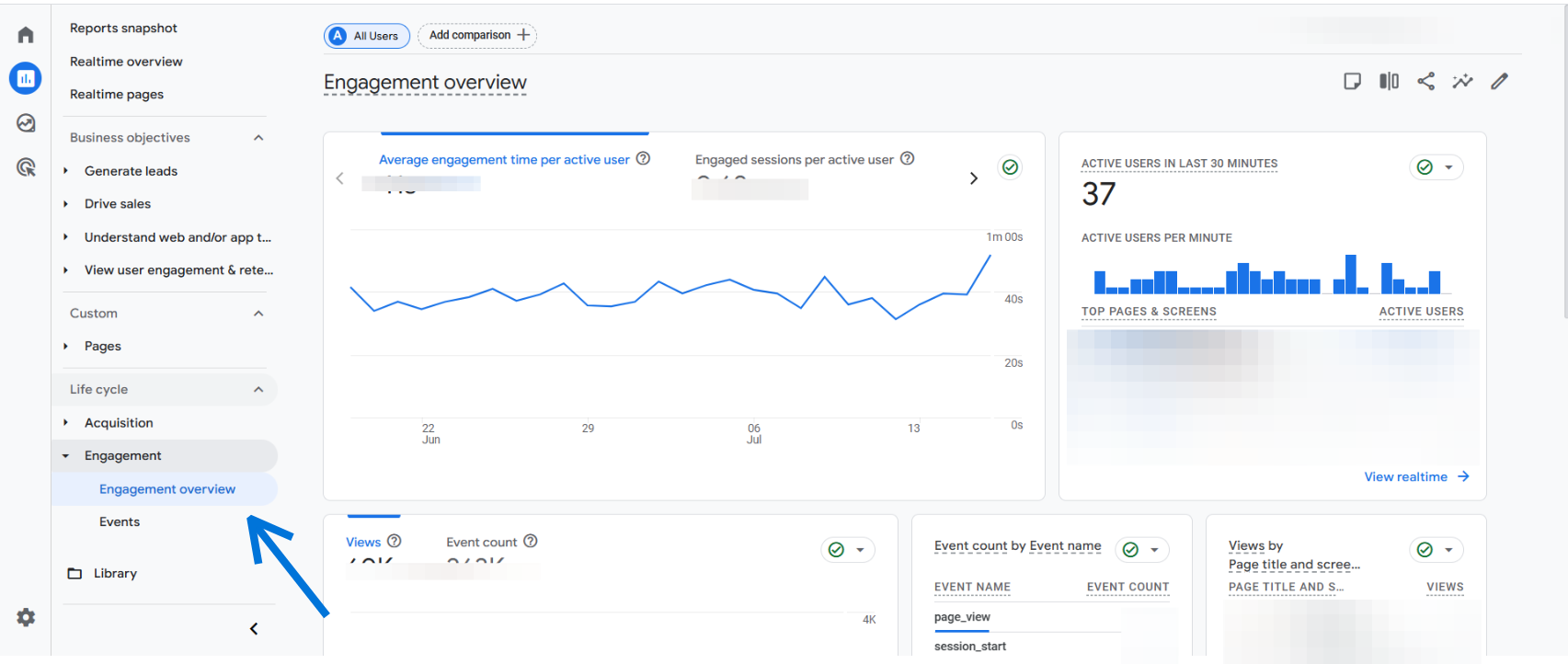The image size is (1568, 664).
Task: Open dropdown on Event count by Event name card
Action: coord(1142,550)
